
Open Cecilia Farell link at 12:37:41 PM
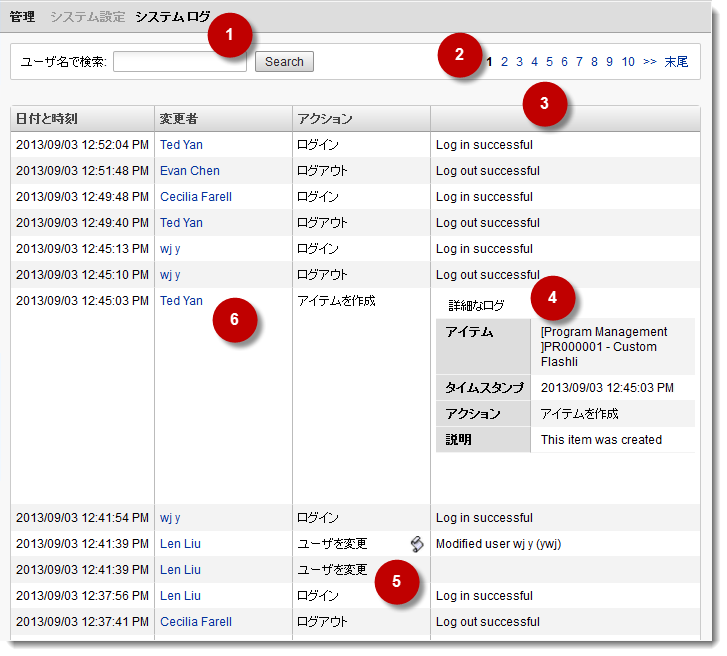196,622
